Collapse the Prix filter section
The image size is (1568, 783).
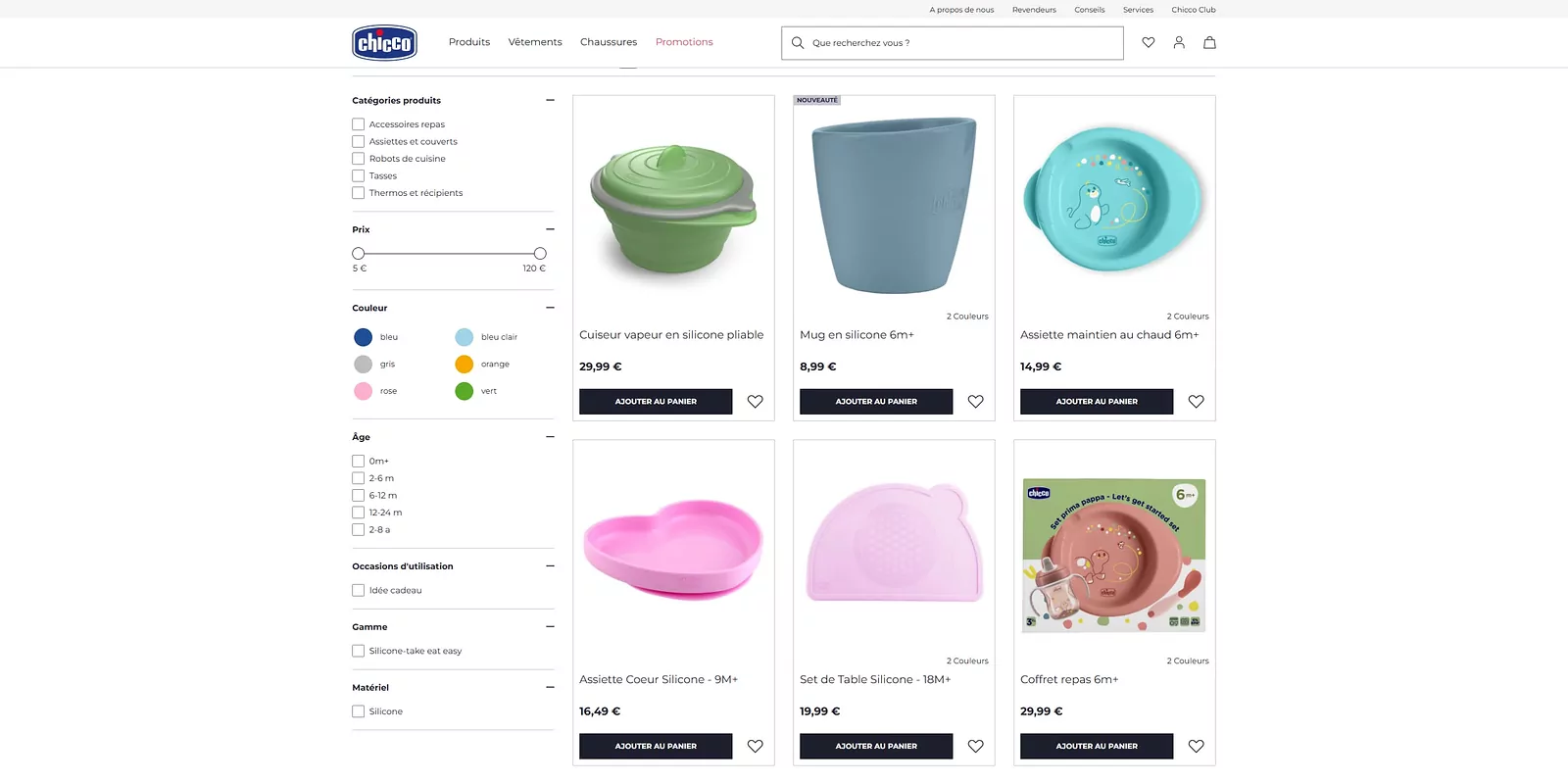(x=550, y=229)
